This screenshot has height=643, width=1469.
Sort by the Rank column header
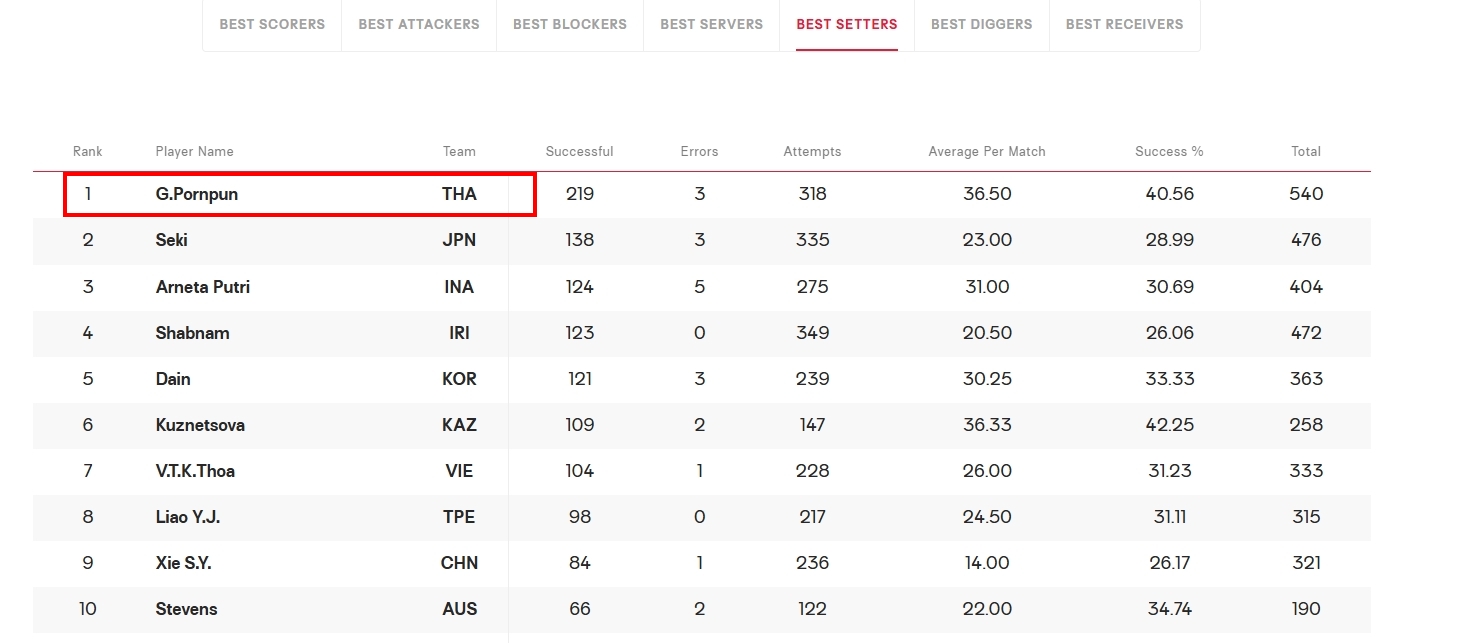pos(88,152)
